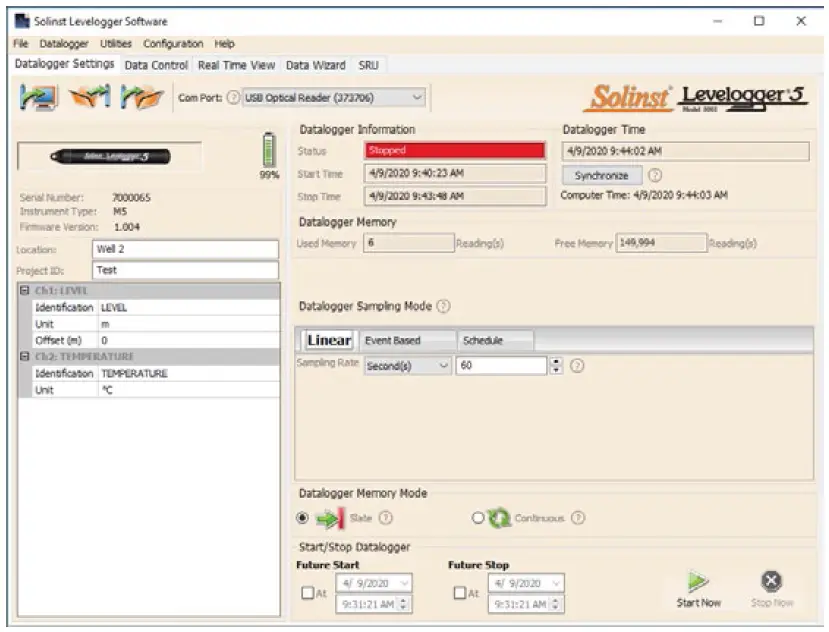The width and height of the screenshot is (829, 632).
Task: Click the Slate memory mode help icon
Action: coord(386,518)
